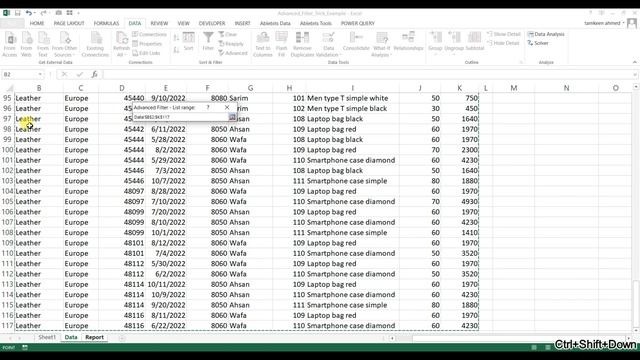Image resolution: width=640 pixels, height=360 pixels.
Task: Click Subtotal icon
Action: [x=474, y=42]
